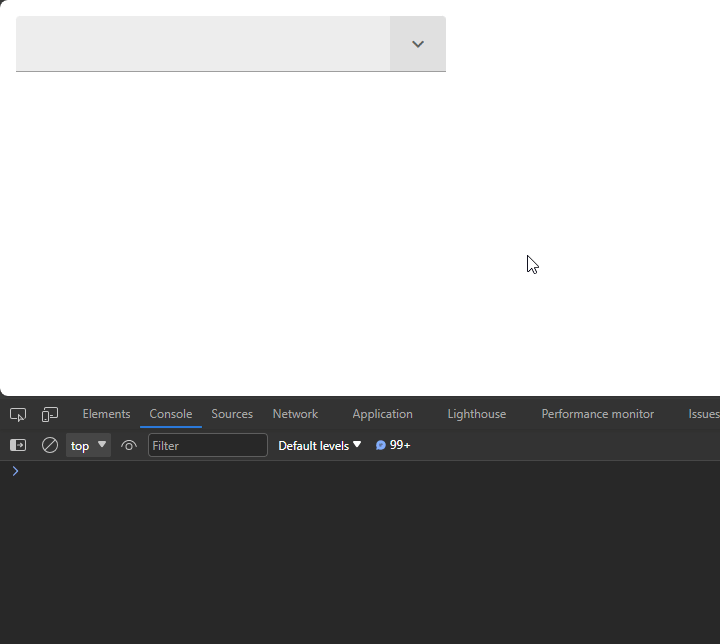Create a live expression with eye icon

pos(129,445)
